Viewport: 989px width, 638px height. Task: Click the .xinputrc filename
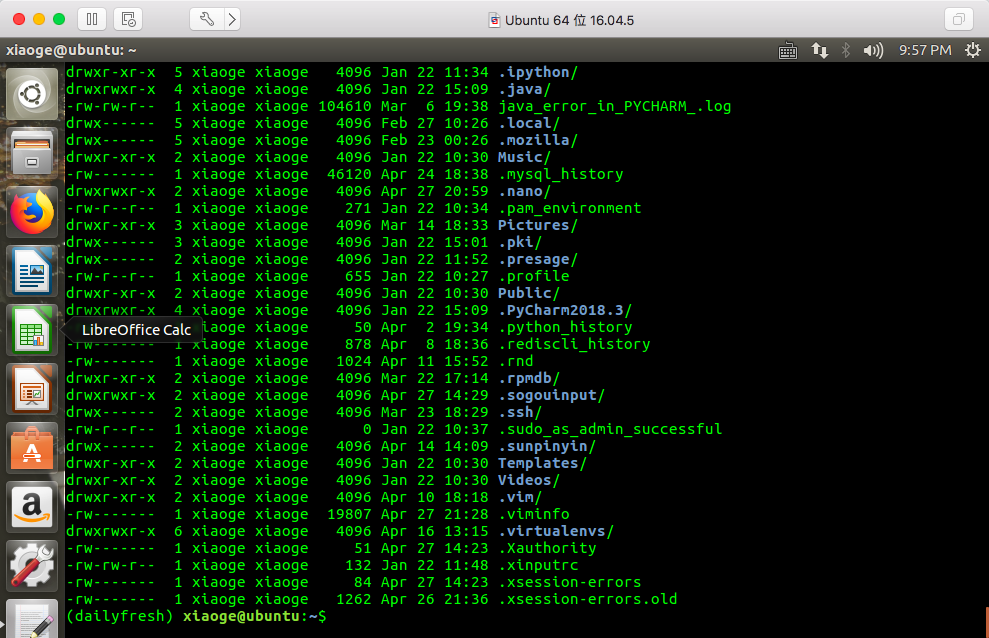click(x=538, y=566)
